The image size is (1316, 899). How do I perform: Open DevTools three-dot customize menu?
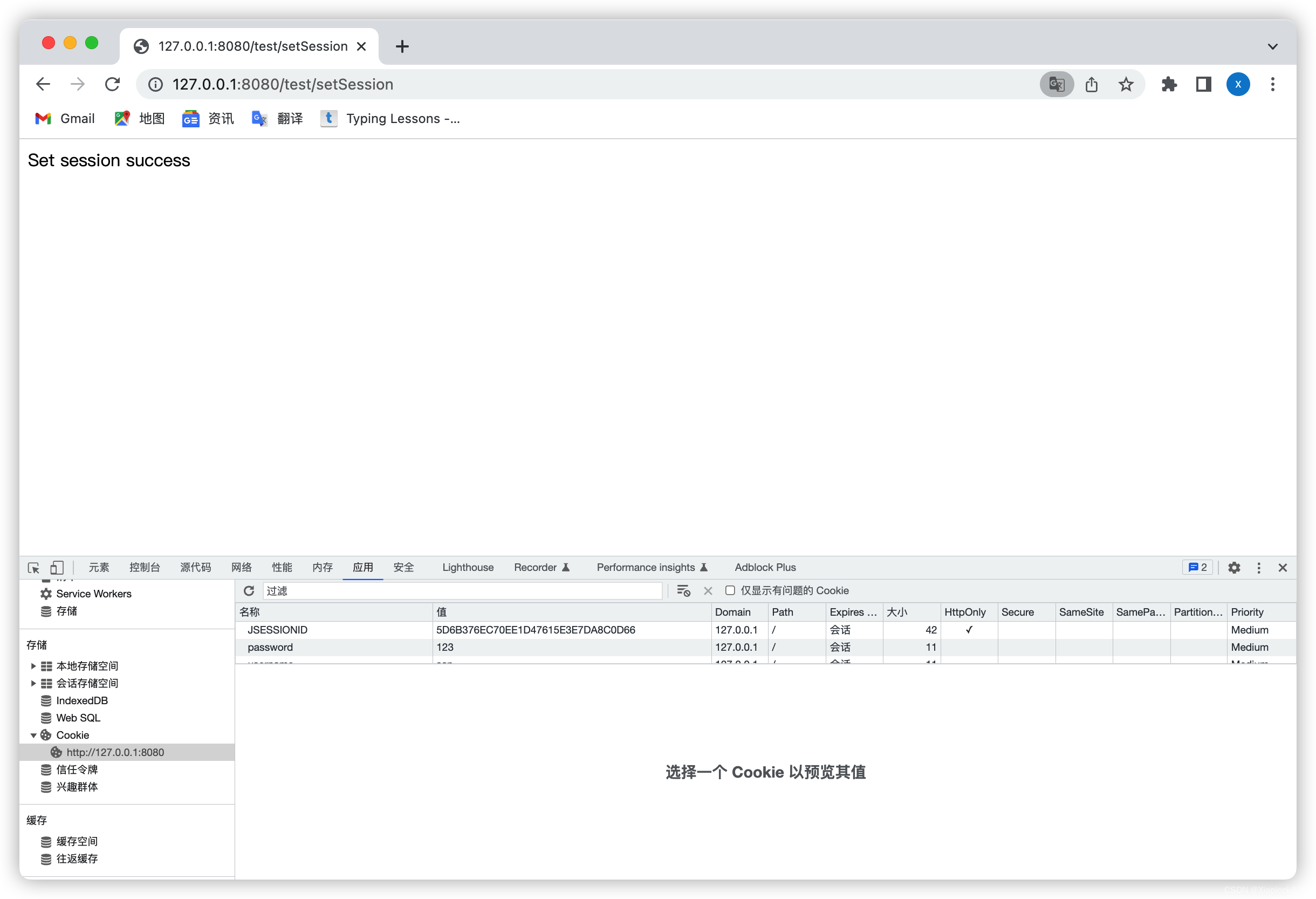[x=1258, y=568]
